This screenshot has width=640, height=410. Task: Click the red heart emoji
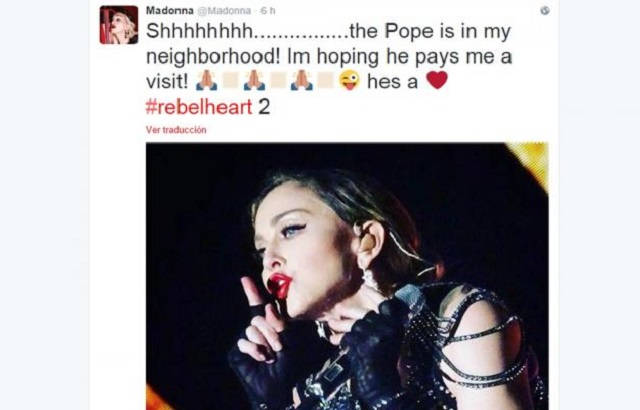click(x=437, y=80)
